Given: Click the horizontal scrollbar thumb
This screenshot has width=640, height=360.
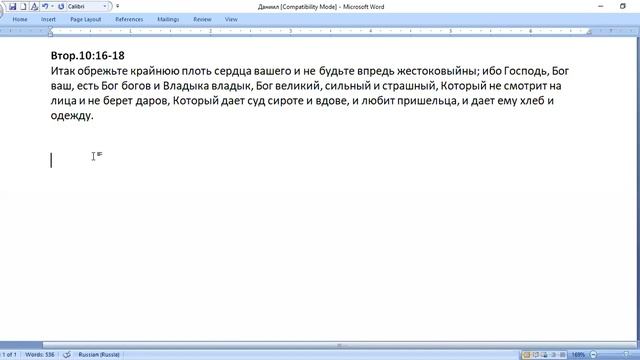Looking at the screenshot, I should point(339,345).
